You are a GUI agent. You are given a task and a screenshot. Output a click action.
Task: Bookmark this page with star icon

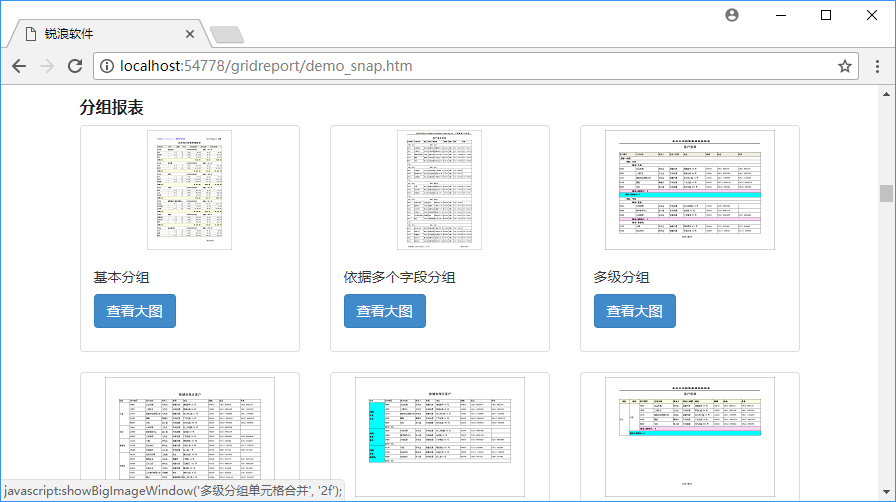[845, 66]
